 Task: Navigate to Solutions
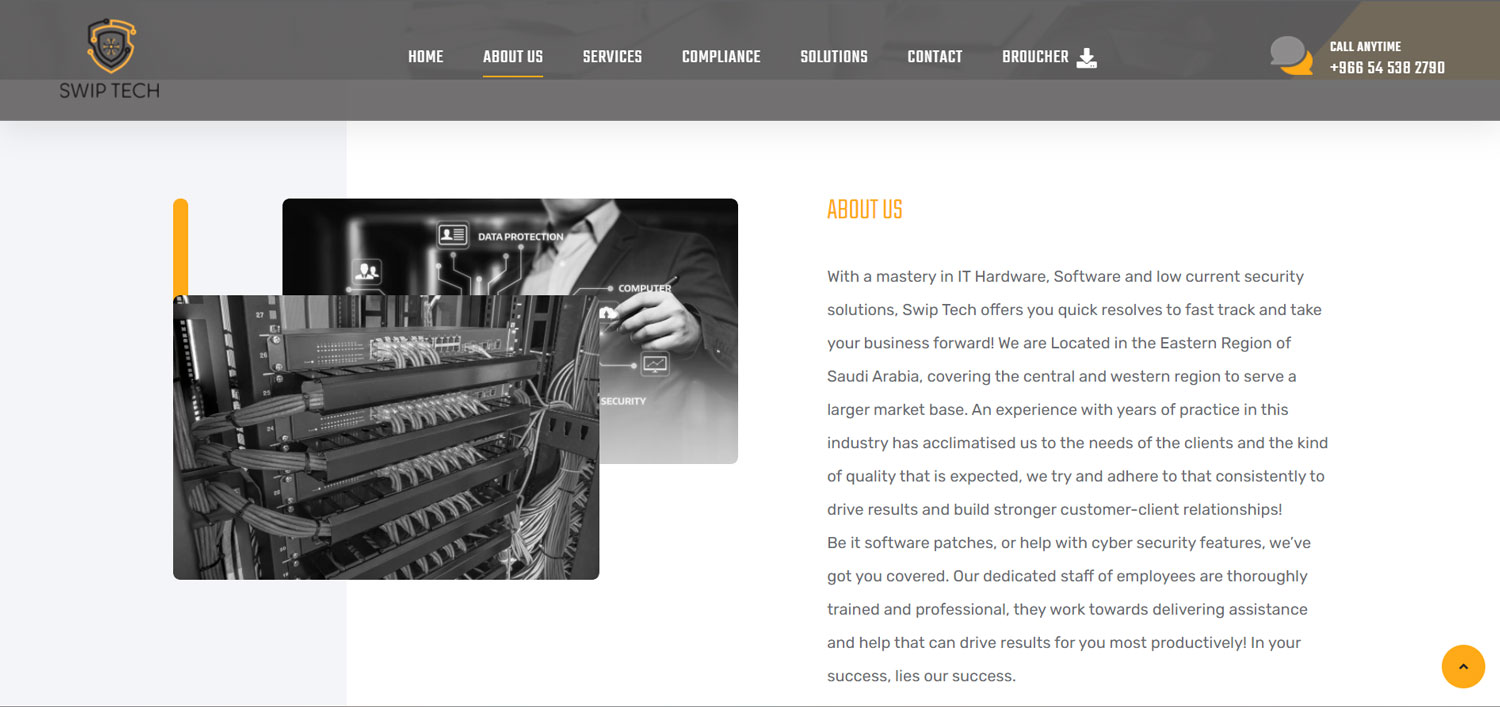(x=834, y=57)
